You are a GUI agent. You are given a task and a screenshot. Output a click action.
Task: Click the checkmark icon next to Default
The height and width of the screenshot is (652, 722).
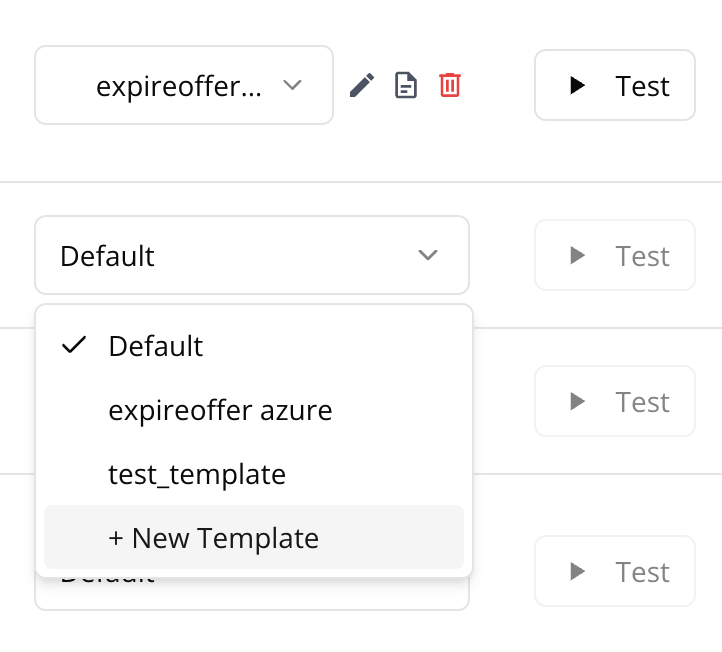(72, 346)
